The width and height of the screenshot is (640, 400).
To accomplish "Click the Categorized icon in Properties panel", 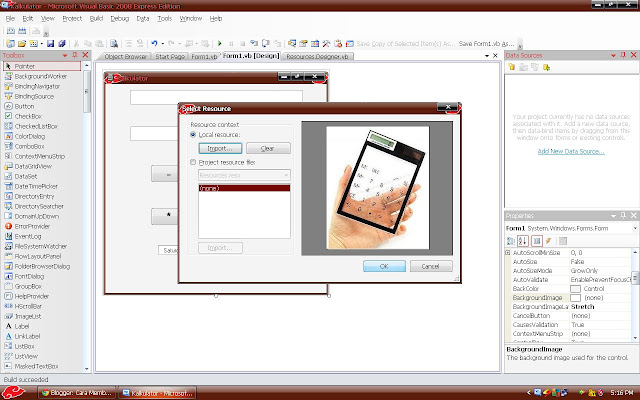I will click(x=511, y=241).
